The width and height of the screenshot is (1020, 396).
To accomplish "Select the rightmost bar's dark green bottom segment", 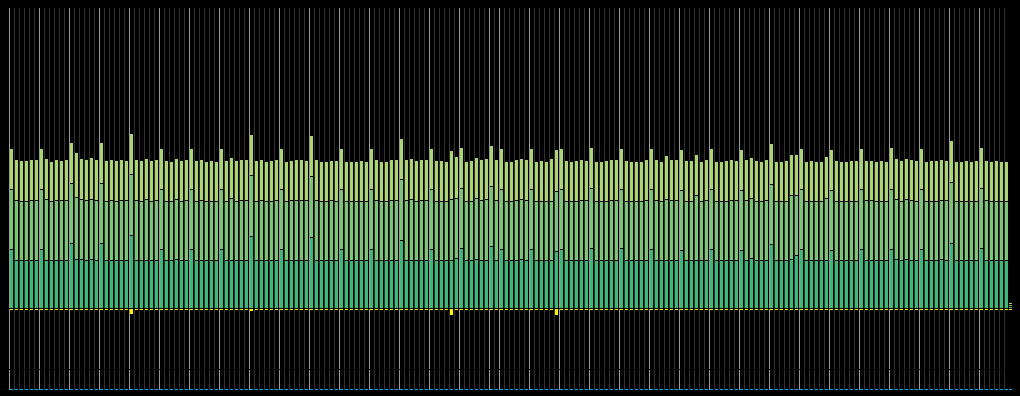I will click(x=1006, y=284).
